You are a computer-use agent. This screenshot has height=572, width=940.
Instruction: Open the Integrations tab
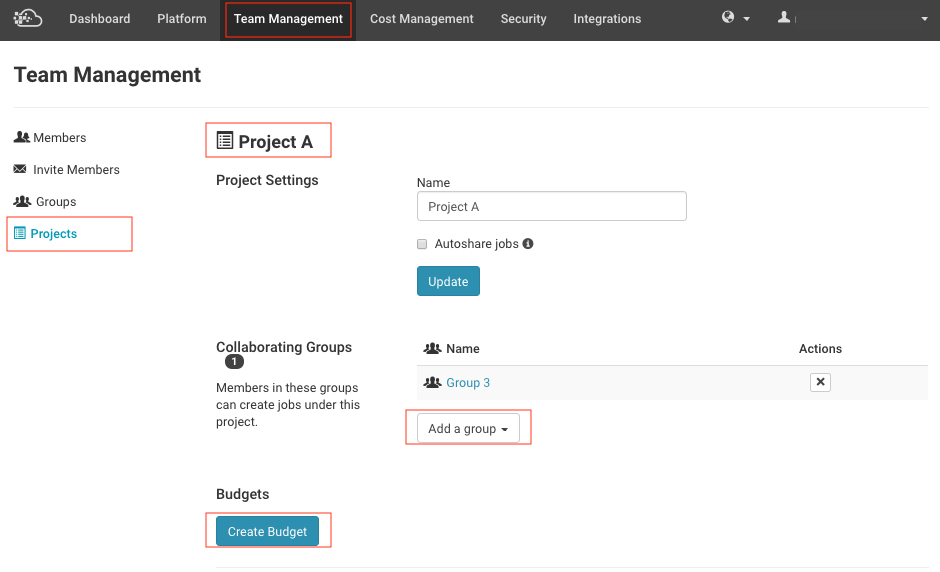pyautogui.click(x=607, y=19)
